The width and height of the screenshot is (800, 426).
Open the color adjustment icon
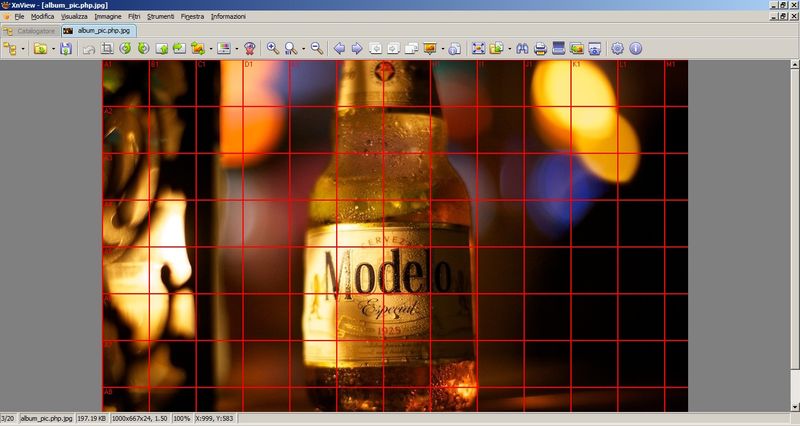click(224, 48)
